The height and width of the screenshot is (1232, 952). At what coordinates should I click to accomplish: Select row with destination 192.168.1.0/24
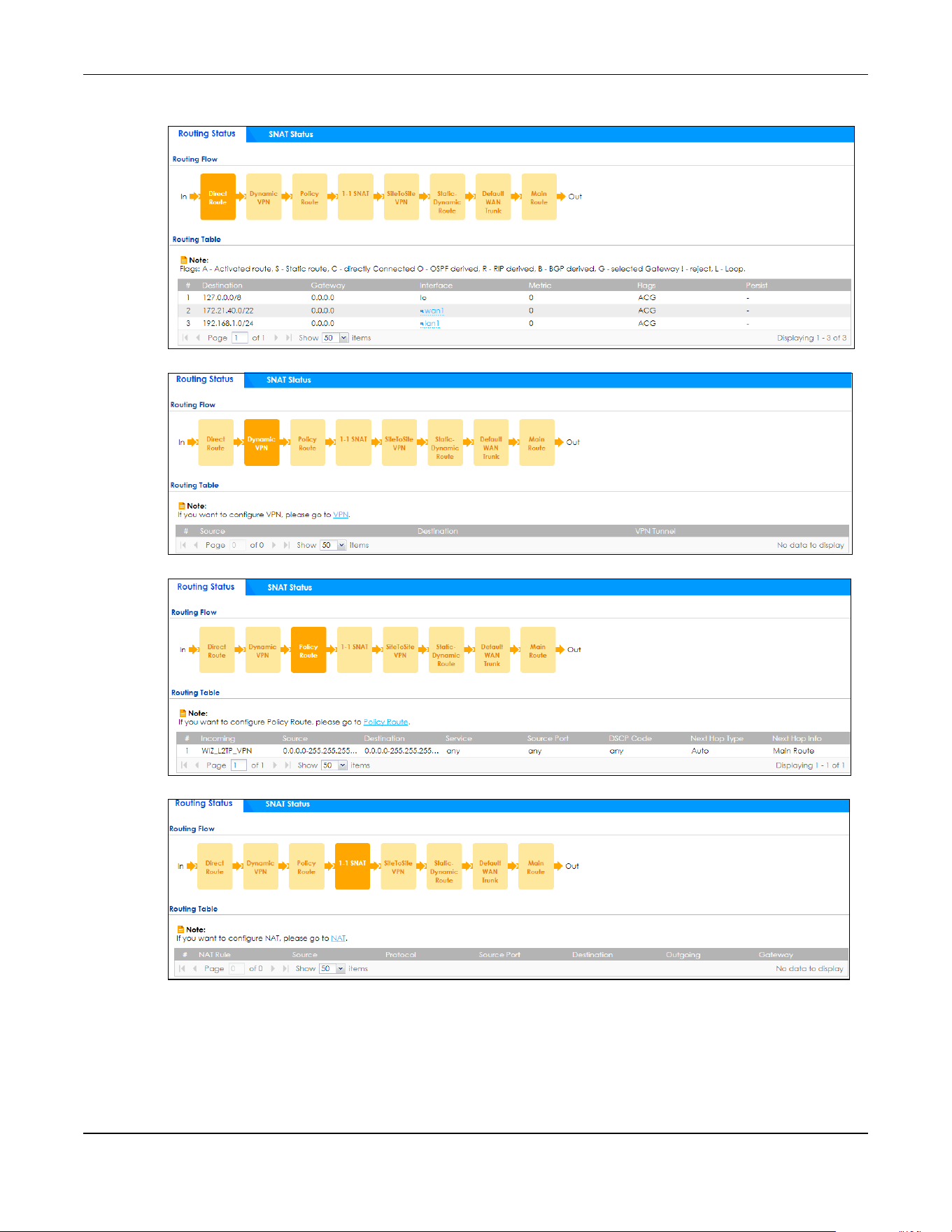[514, 323]
